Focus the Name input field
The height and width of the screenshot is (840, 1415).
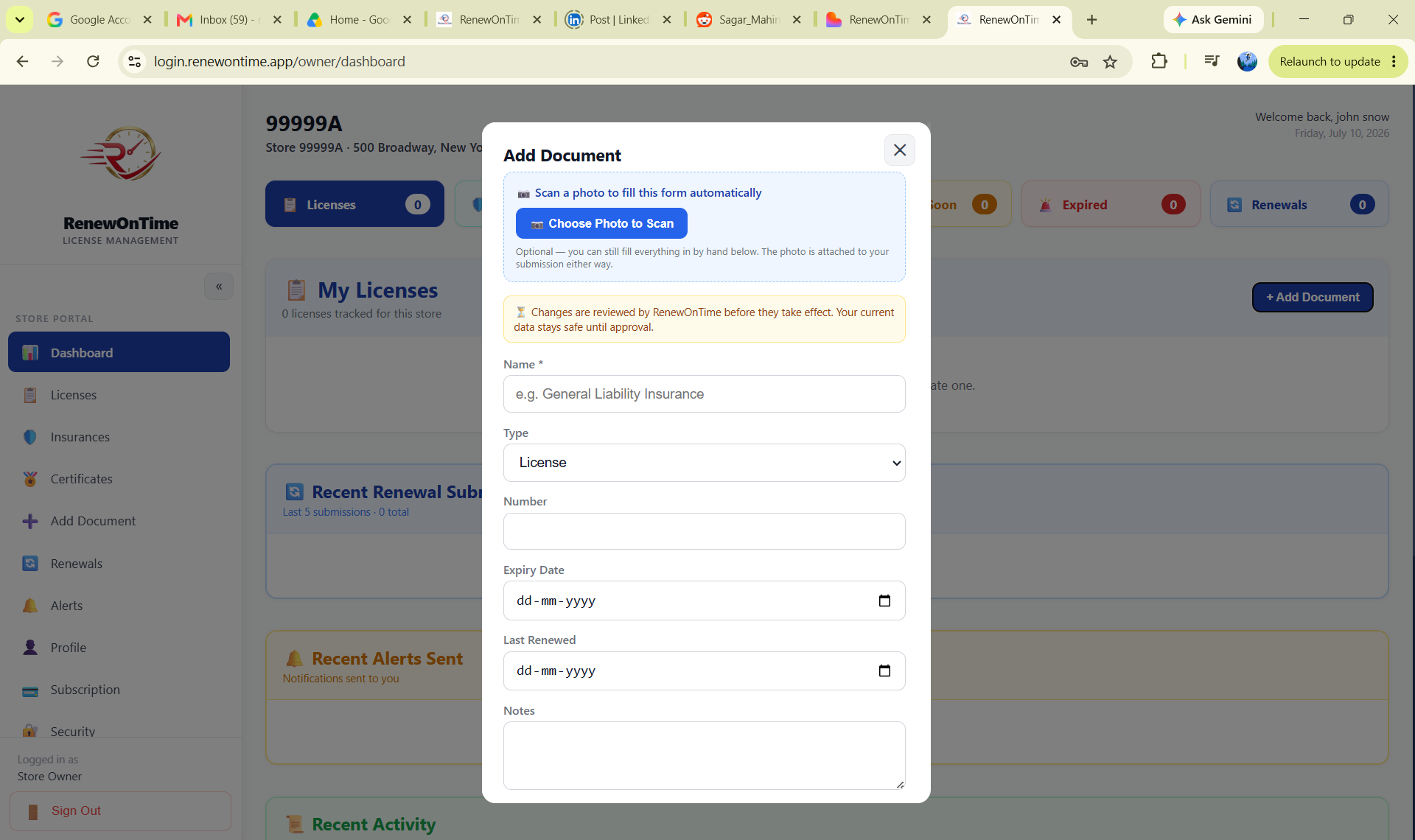click(704, 394)
